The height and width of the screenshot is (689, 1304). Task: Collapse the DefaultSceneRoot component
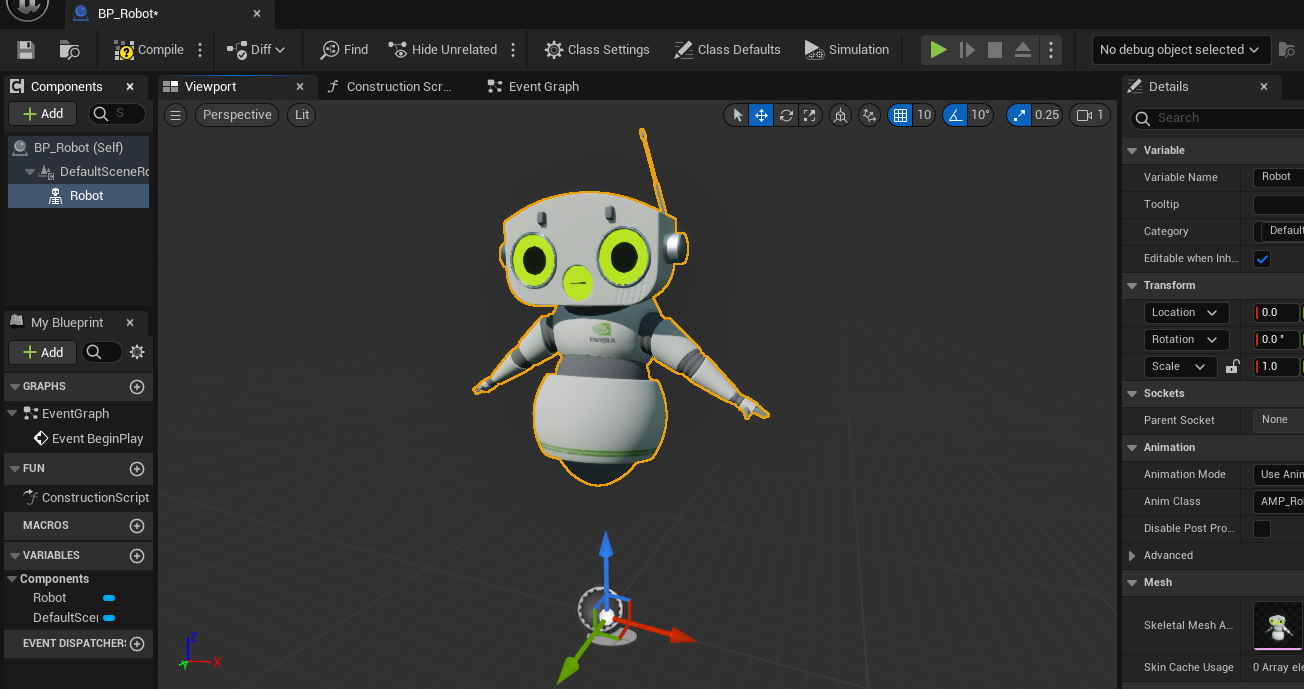click(x=30, y=172)
